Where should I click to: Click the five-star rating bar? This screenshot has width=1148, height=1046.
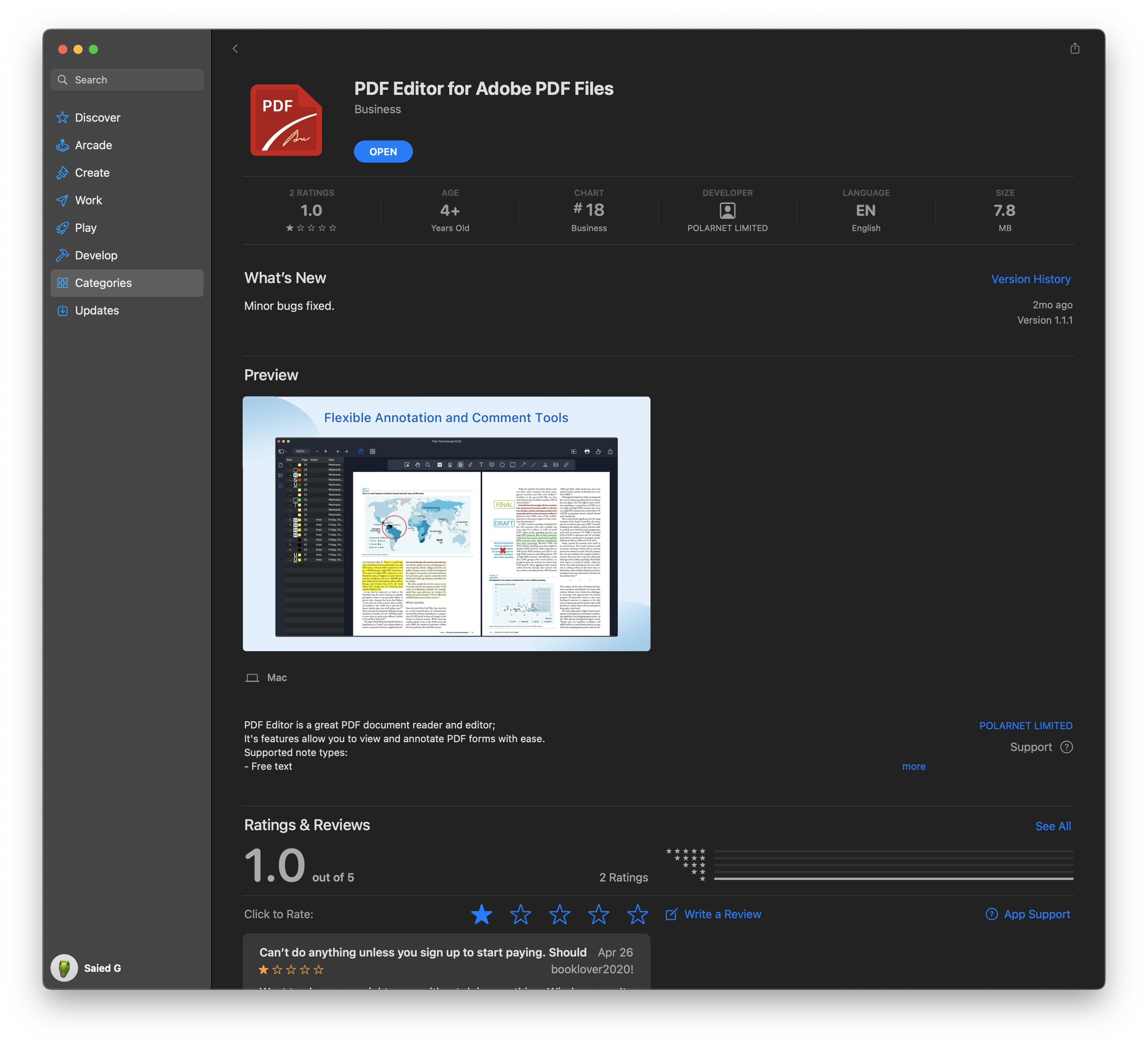894,851
